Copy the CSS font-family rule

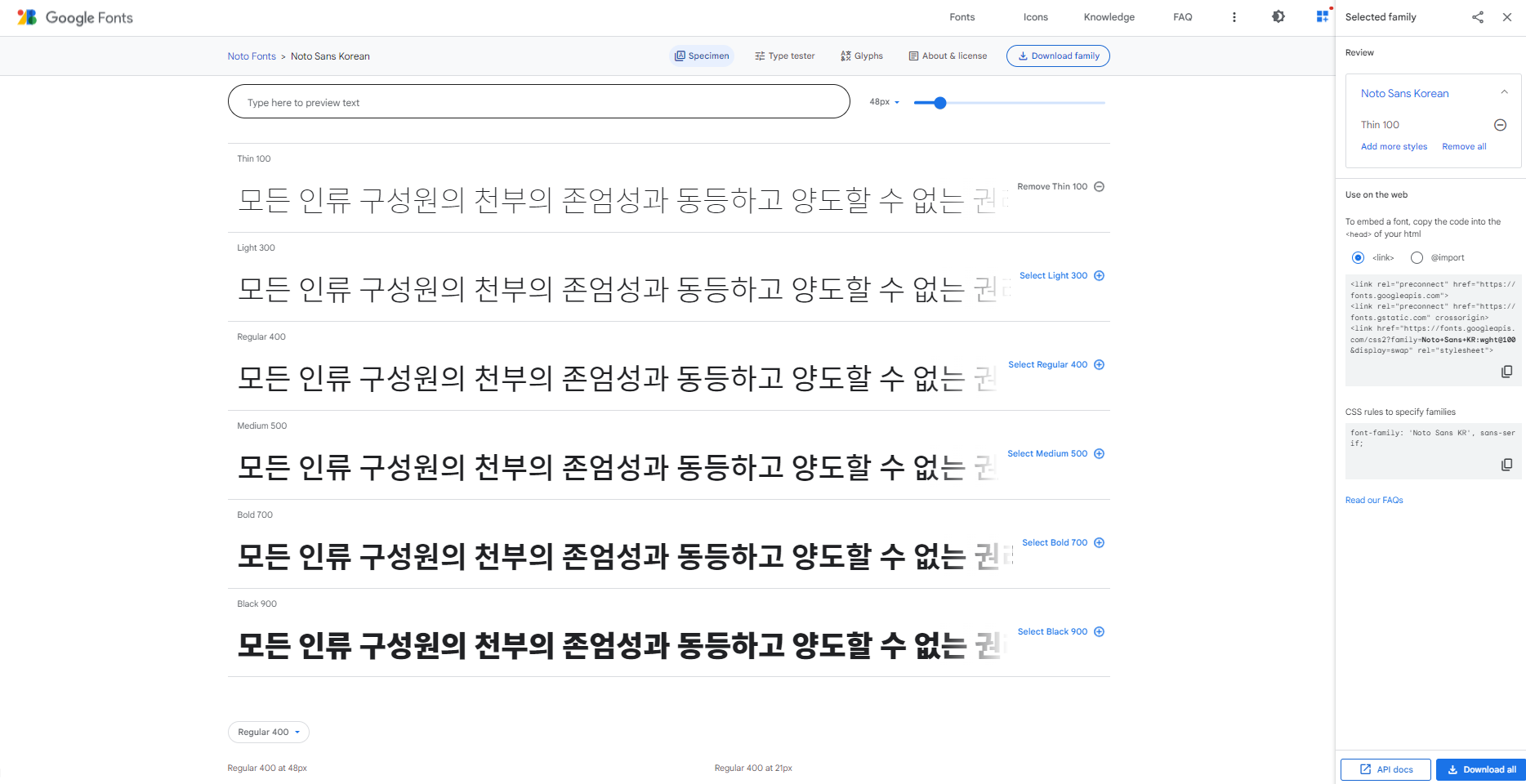pyautogui.click(x=1506, y=465)
